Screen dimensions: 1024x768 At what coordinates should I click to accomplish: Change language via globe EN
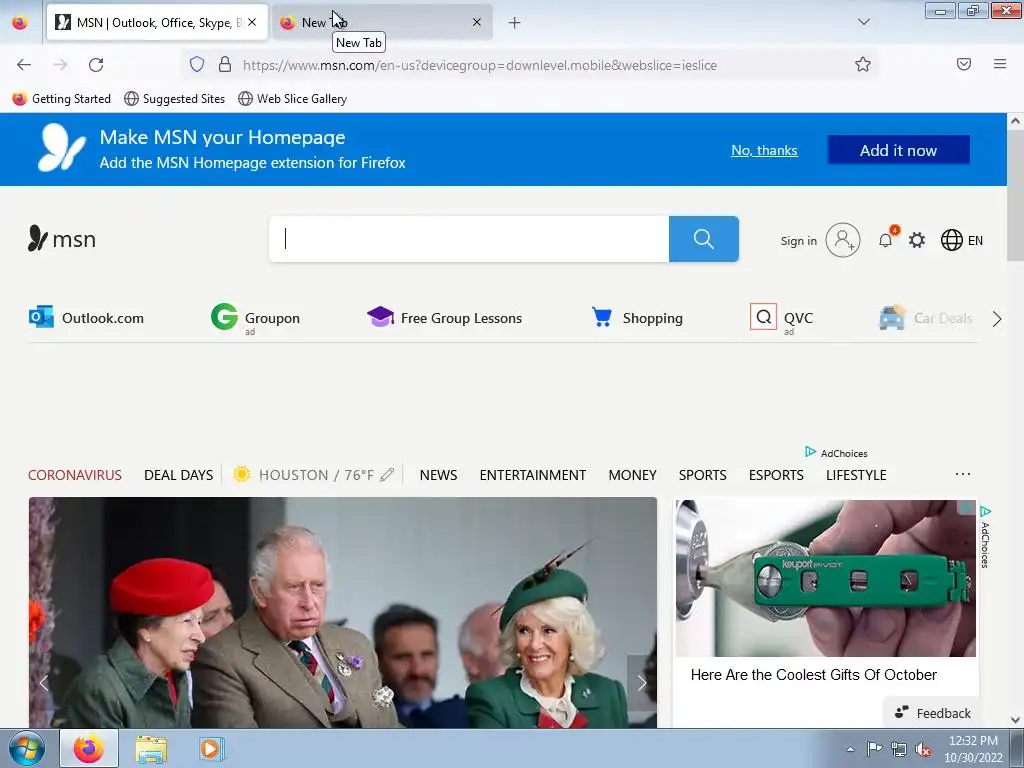coord(961,240)
